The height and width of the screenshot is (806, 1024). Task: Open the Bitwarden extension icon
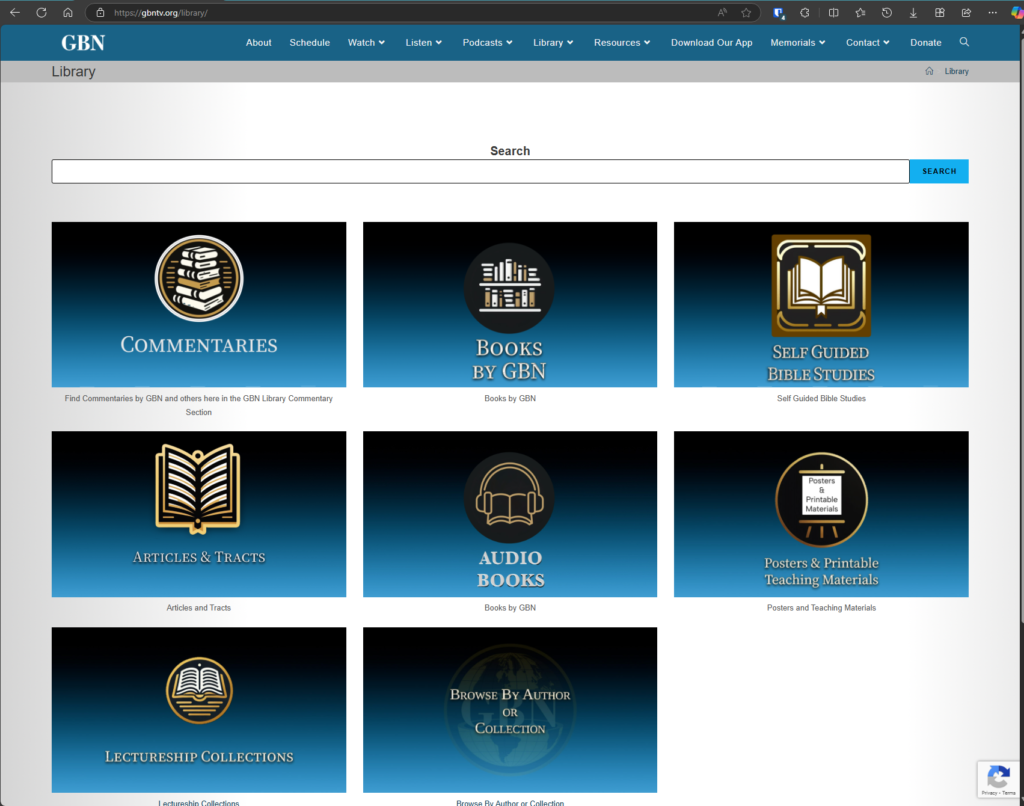pos(779,13)
